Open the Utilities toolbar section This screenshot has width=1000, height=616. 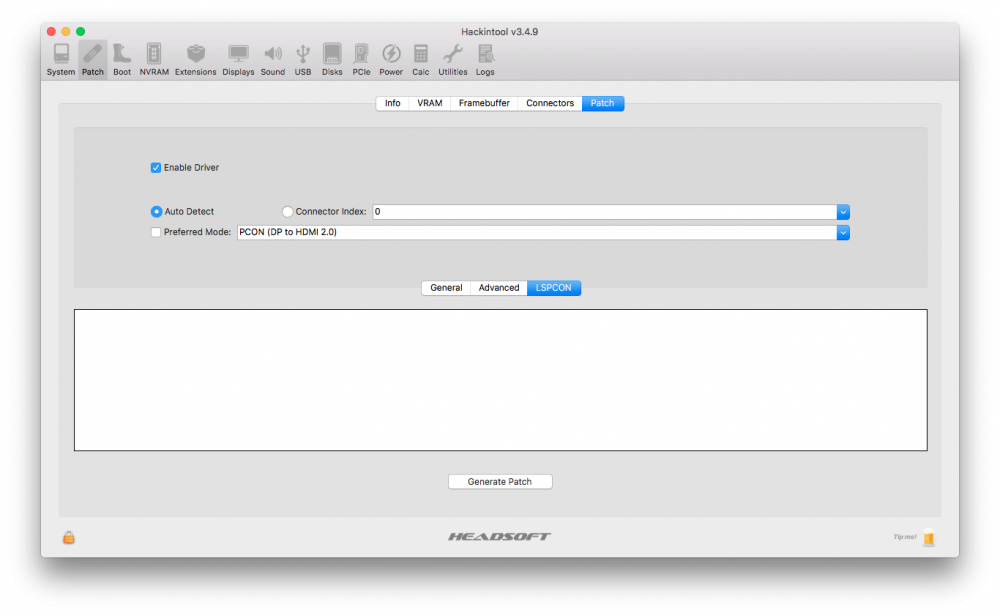tap(452, 60)
